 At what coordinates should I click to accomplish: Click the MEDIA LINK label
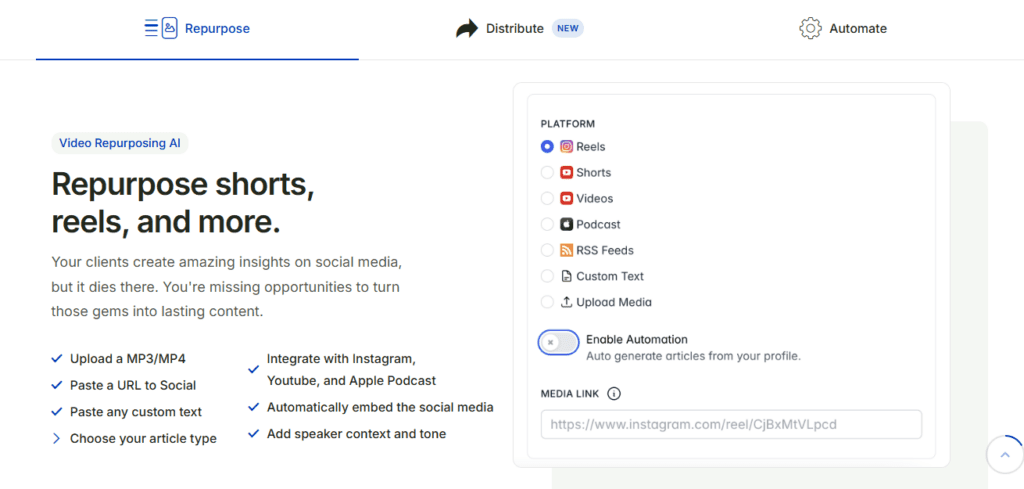(x=569, y=394)
